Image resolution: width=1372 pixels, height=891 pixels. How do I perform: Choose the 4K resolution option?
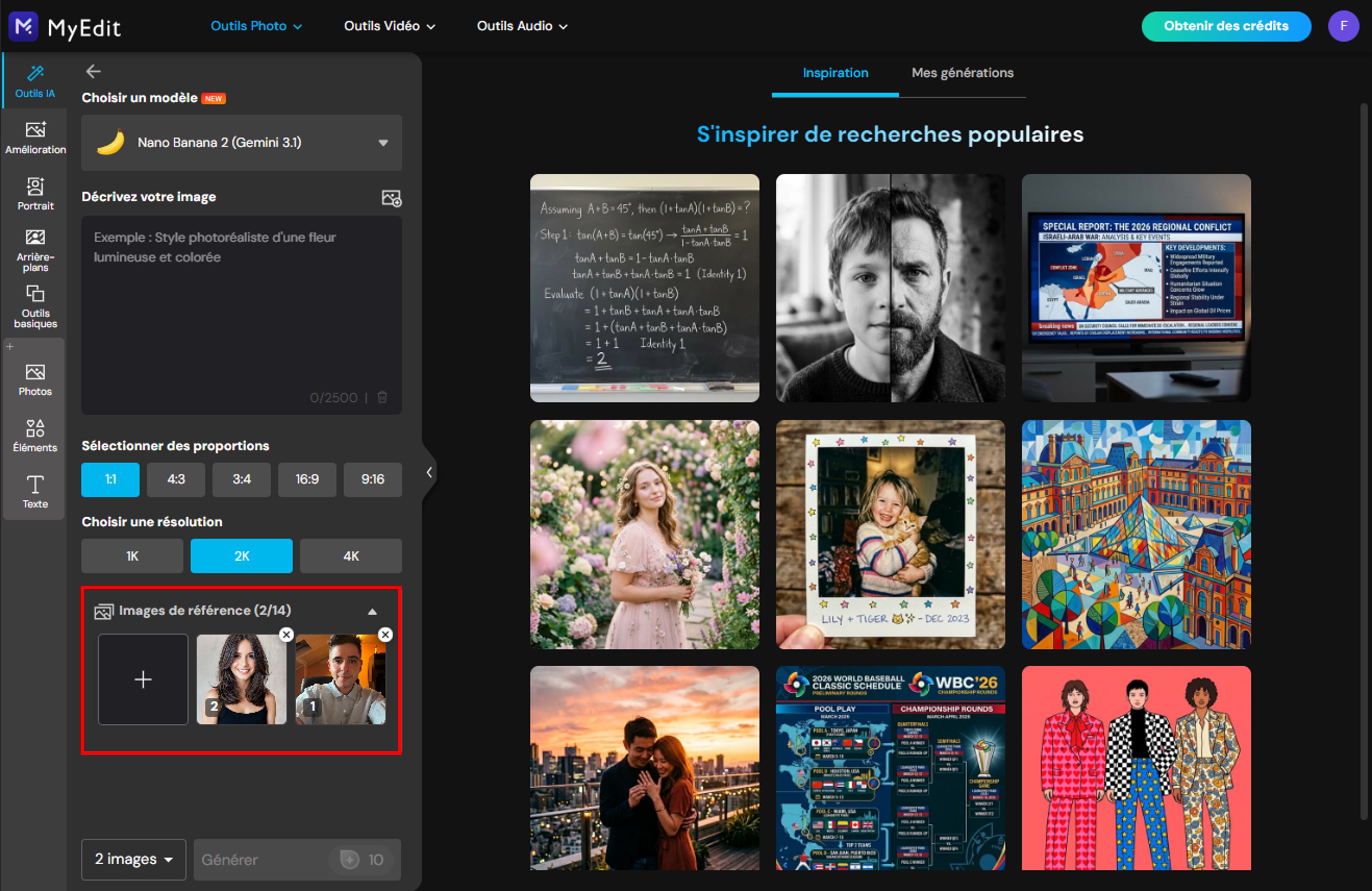click(350, 556)
